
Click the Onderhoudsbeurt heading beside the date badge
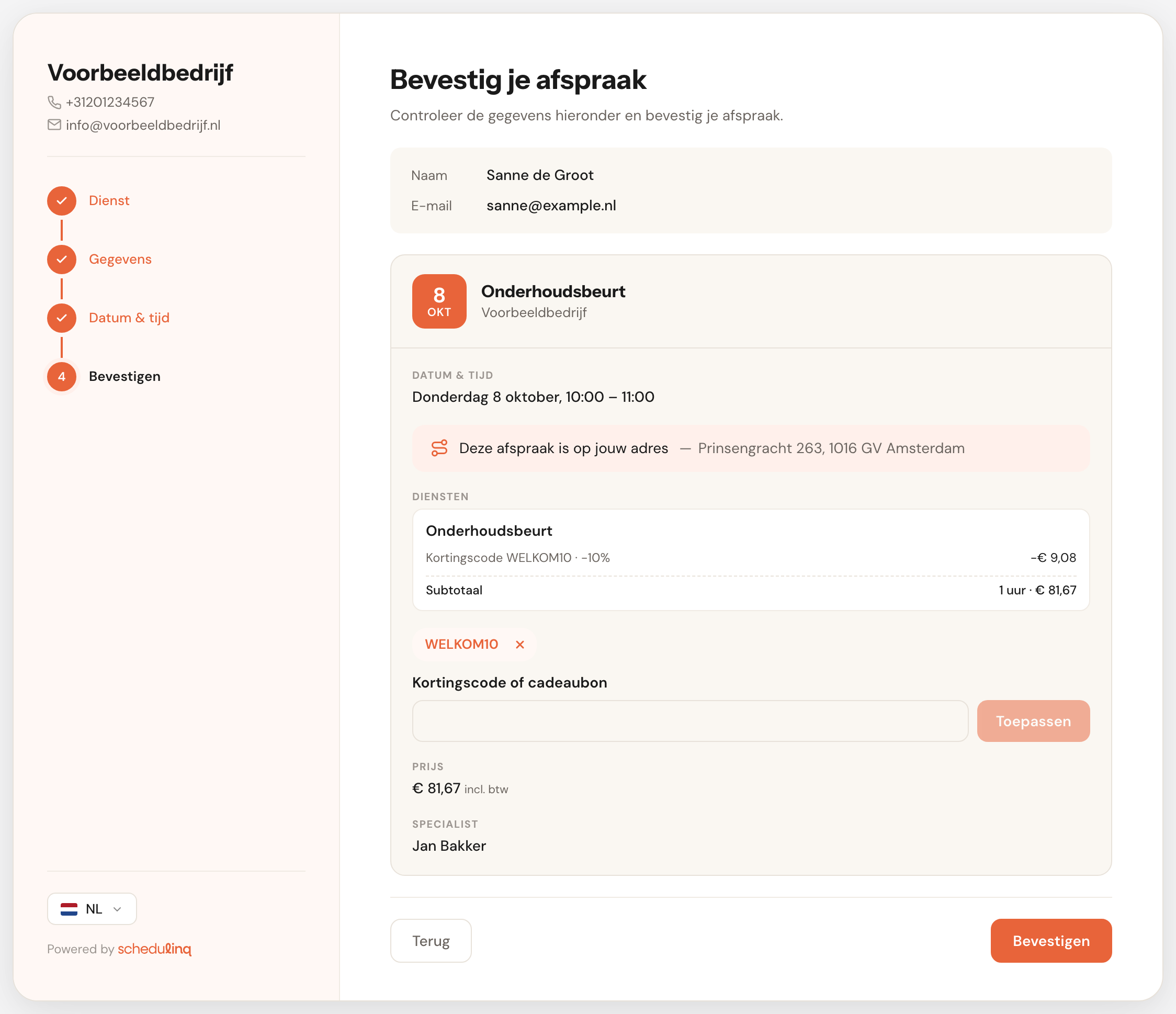point(553,291)
